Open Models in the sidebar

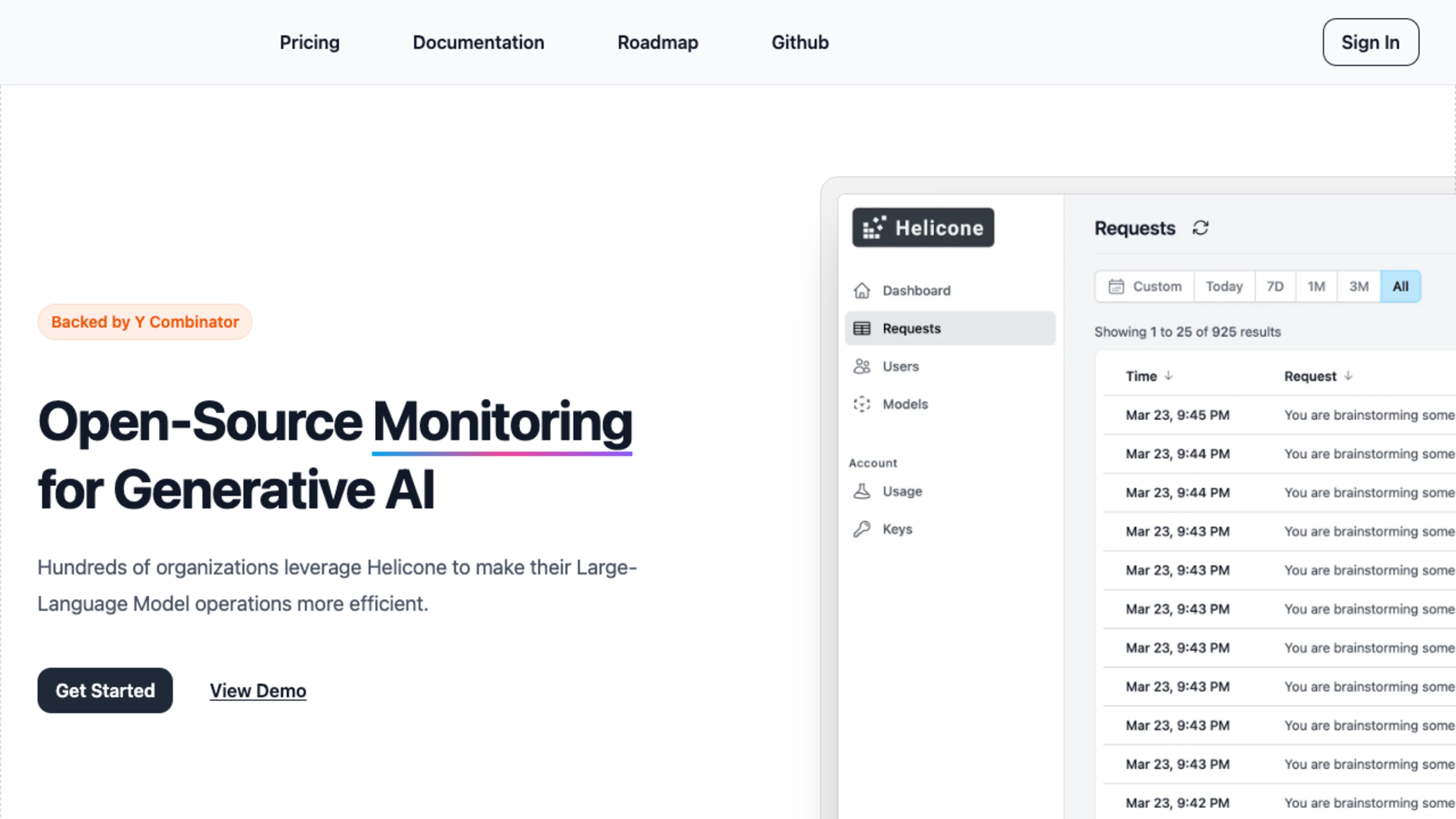click(x=950, y=404)
